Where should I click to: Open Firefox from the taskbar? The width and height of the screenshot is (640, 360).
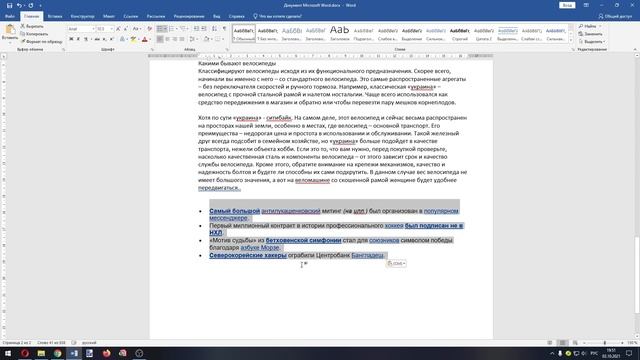106,353
